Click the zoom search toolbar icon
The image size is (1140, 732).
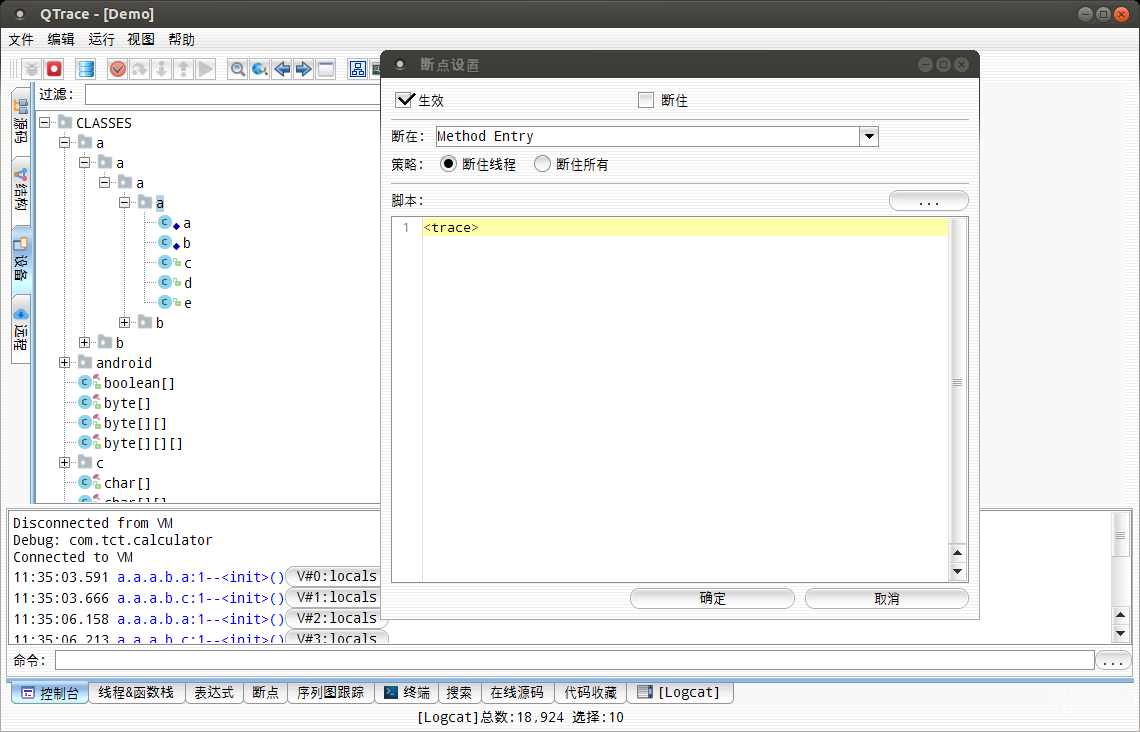tap(237, 68)
